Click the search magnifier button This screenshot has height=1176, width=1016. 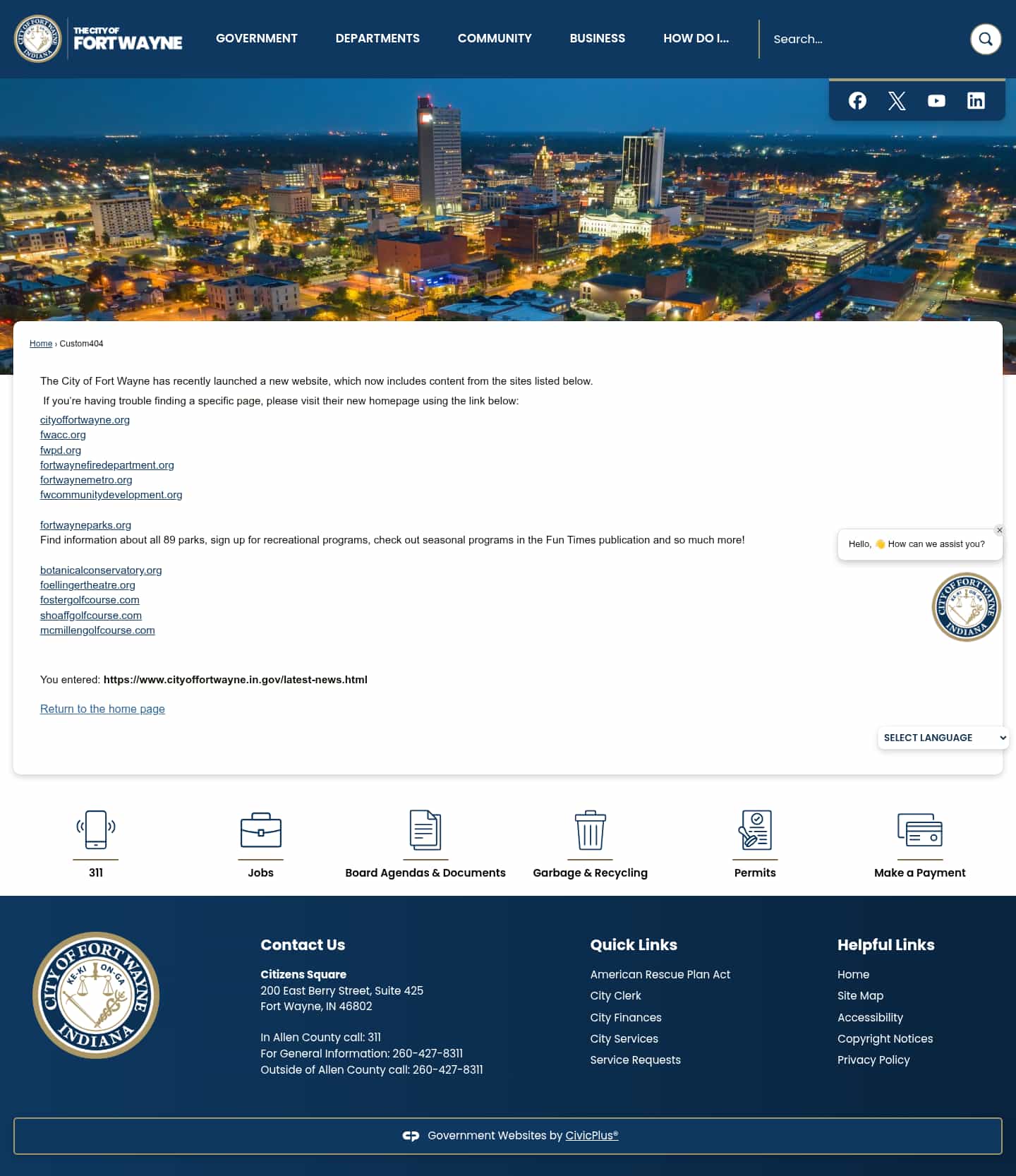[x=986, y=39]
